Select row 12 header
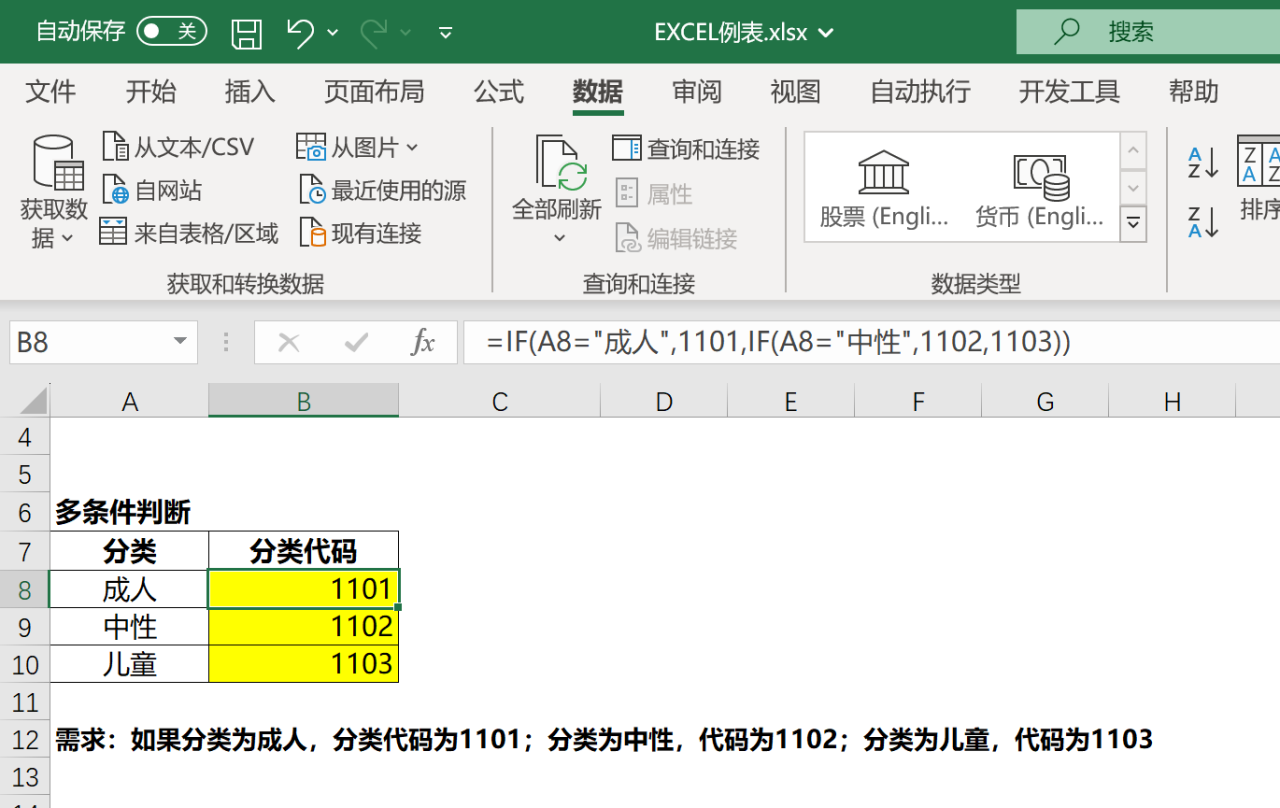1280x808 pixels. point(25,740)
